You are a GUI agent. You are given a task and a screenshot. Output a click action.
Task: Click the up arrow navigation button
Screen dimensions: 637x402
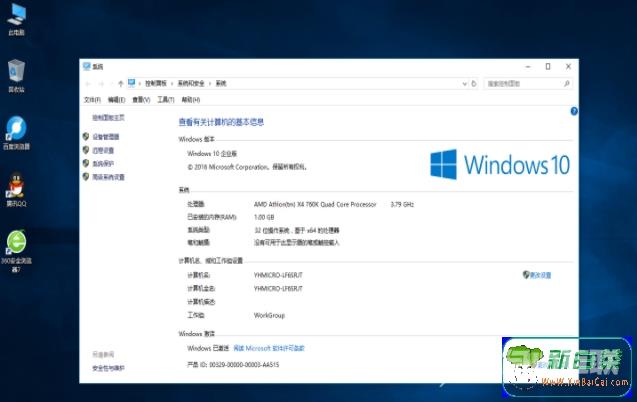[121, 84]
